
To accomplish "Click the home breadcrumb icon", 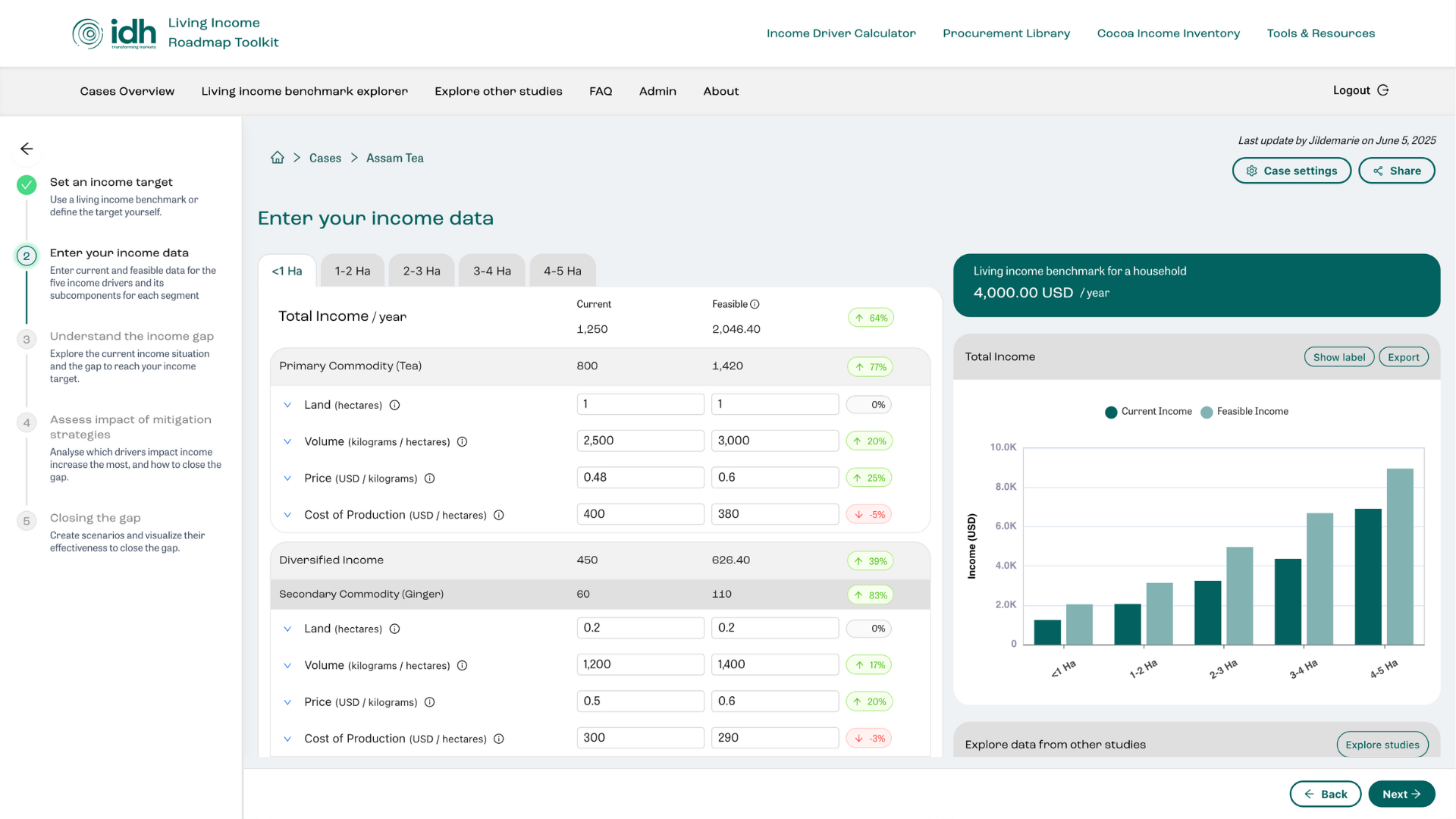I will 278,158.
